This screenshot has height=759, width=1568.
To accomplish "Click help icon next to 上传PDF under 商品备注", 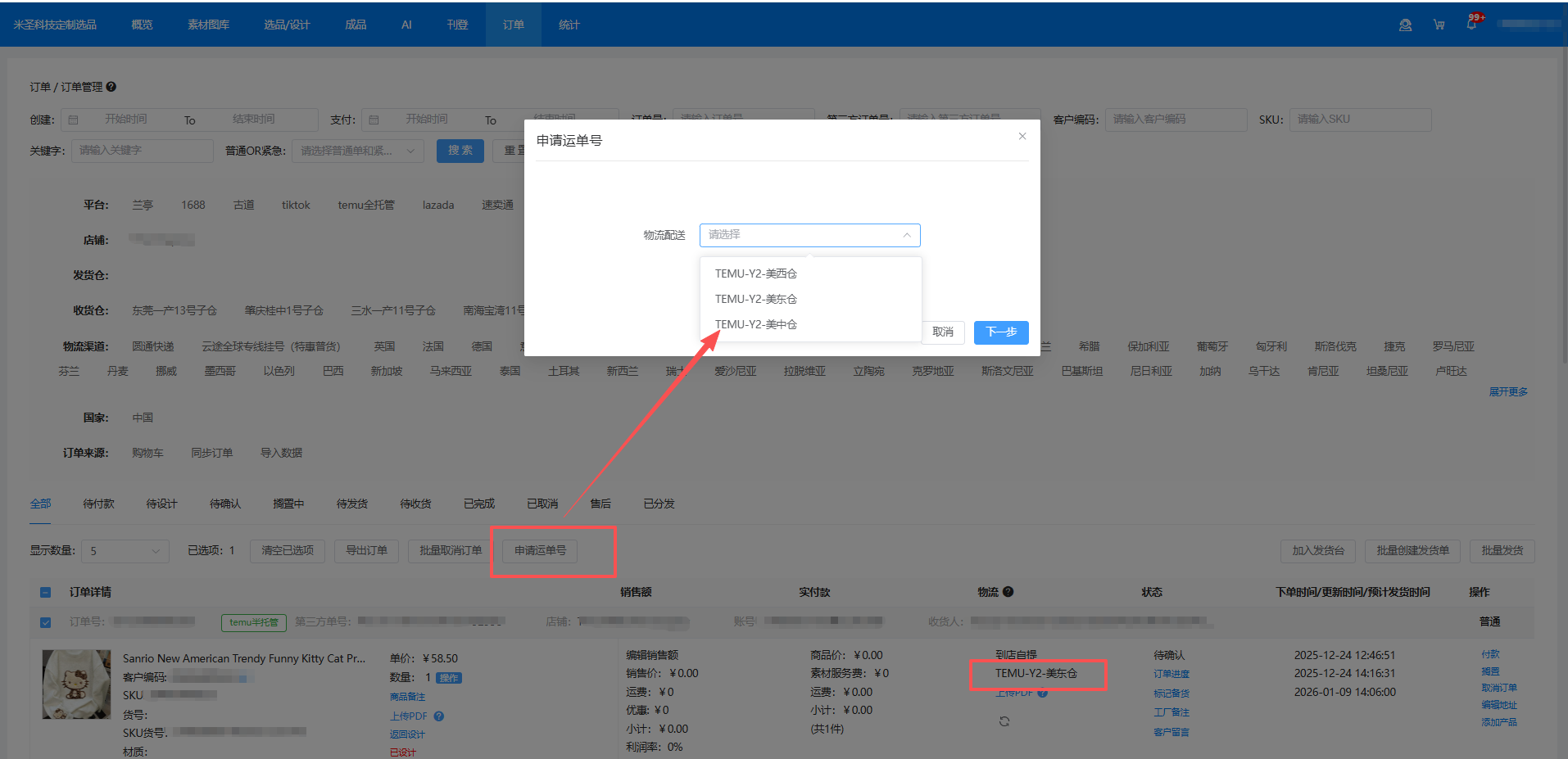I will click(x=439, y=716).
